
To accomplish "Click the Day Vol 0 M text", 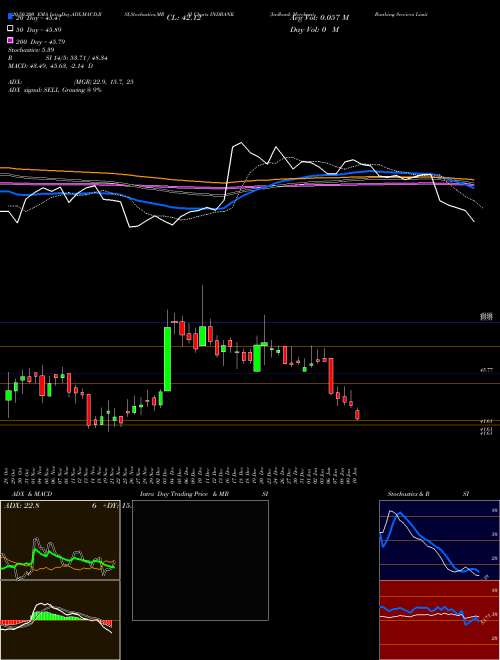I will point(314,29).
